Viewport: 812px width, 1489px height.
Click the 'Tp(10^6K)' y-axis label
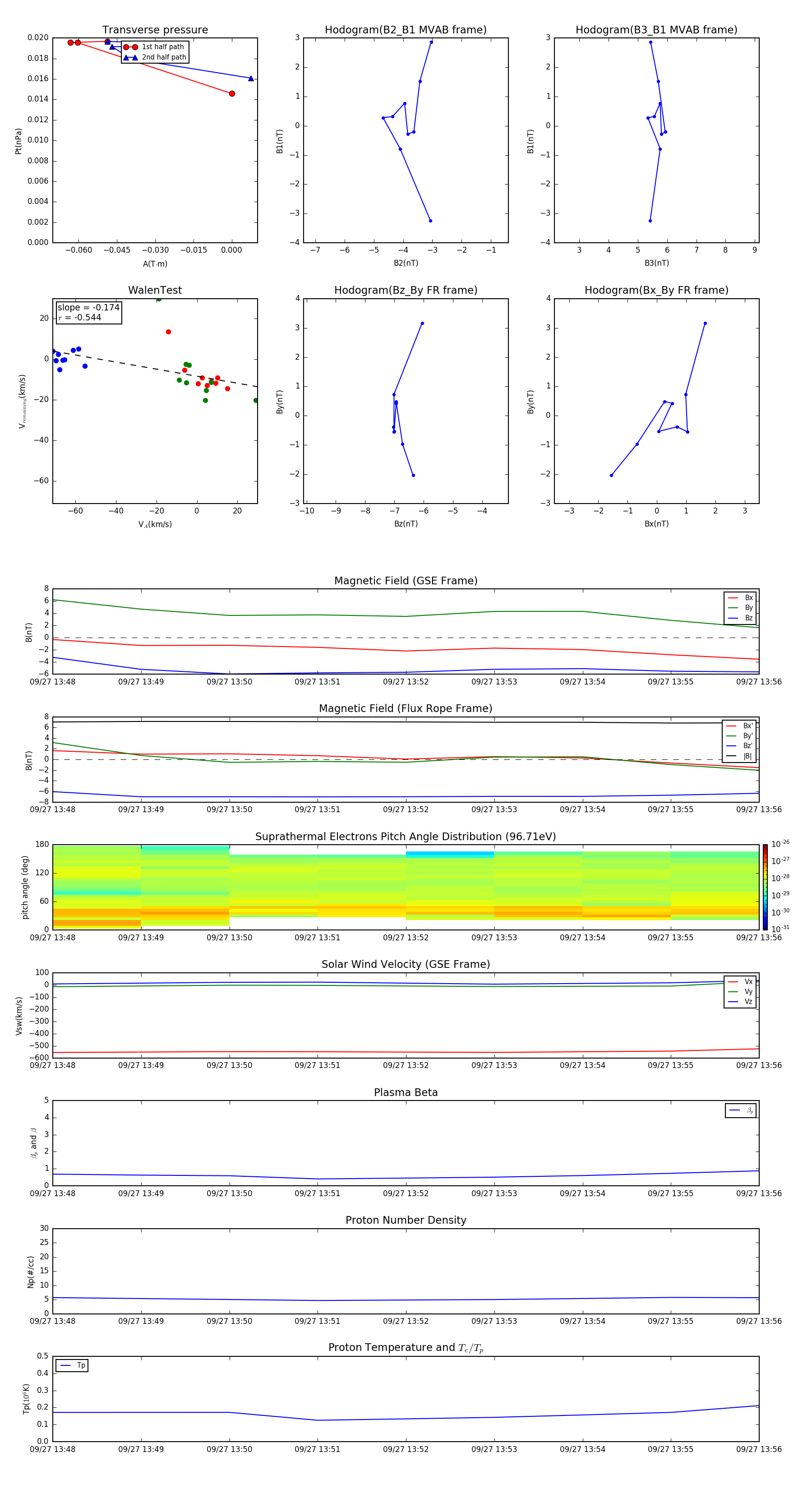[26, 1399]
